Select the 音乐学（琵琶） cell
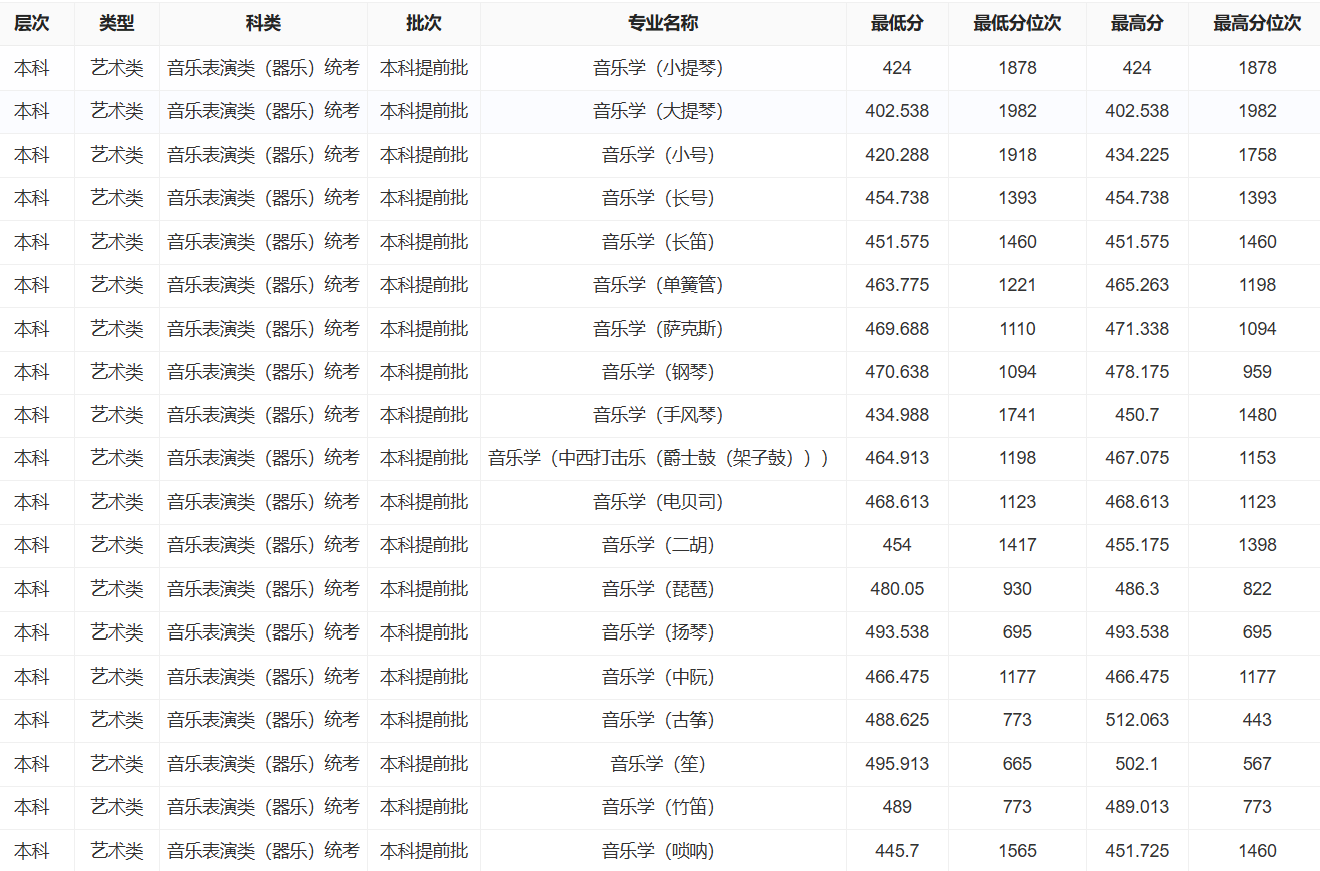 tap(663, 589)
